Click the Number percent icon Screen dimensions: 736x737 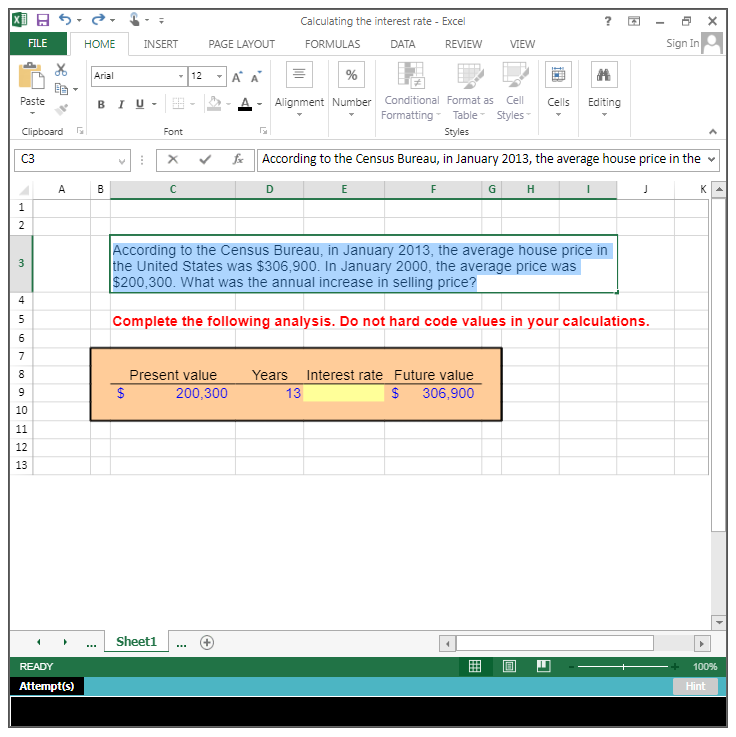[x=352, y=74]
